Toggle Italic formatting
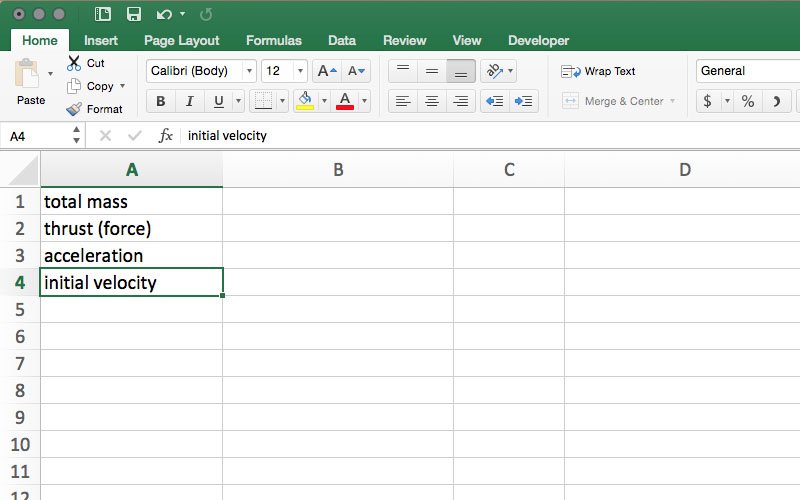This screenshot has width=800, height=500. (x=189, y=101)
